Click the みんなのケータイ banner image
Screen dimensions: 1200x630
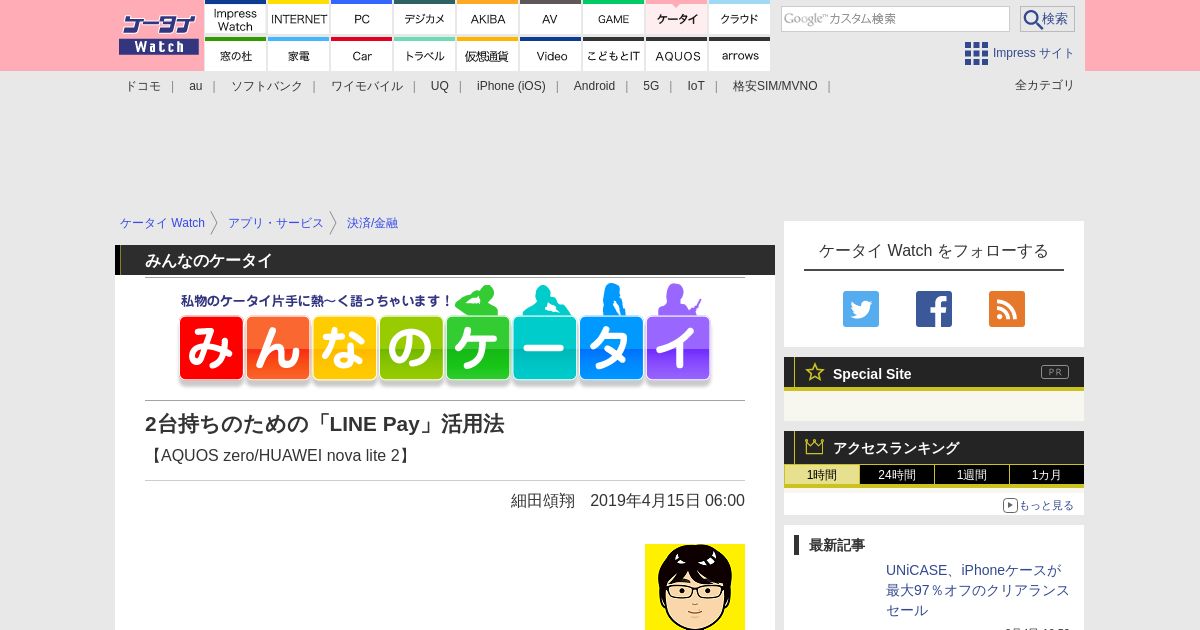coord(445,335)
